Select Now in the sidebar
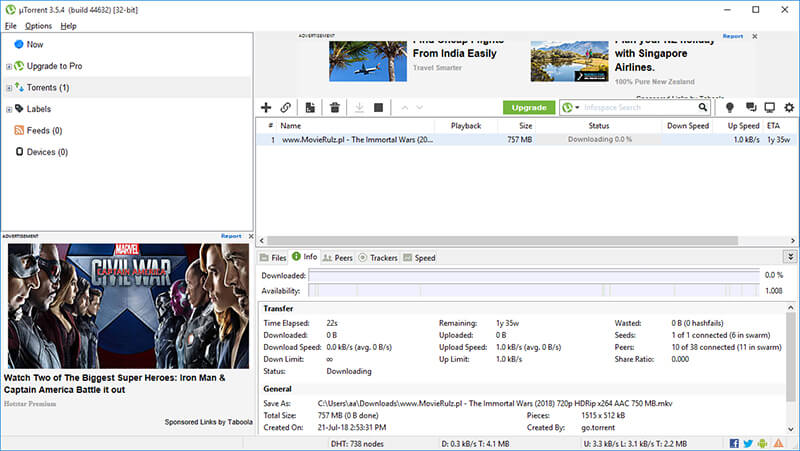Viewport: 800px width, 451px height. click(x=29, y=44)
